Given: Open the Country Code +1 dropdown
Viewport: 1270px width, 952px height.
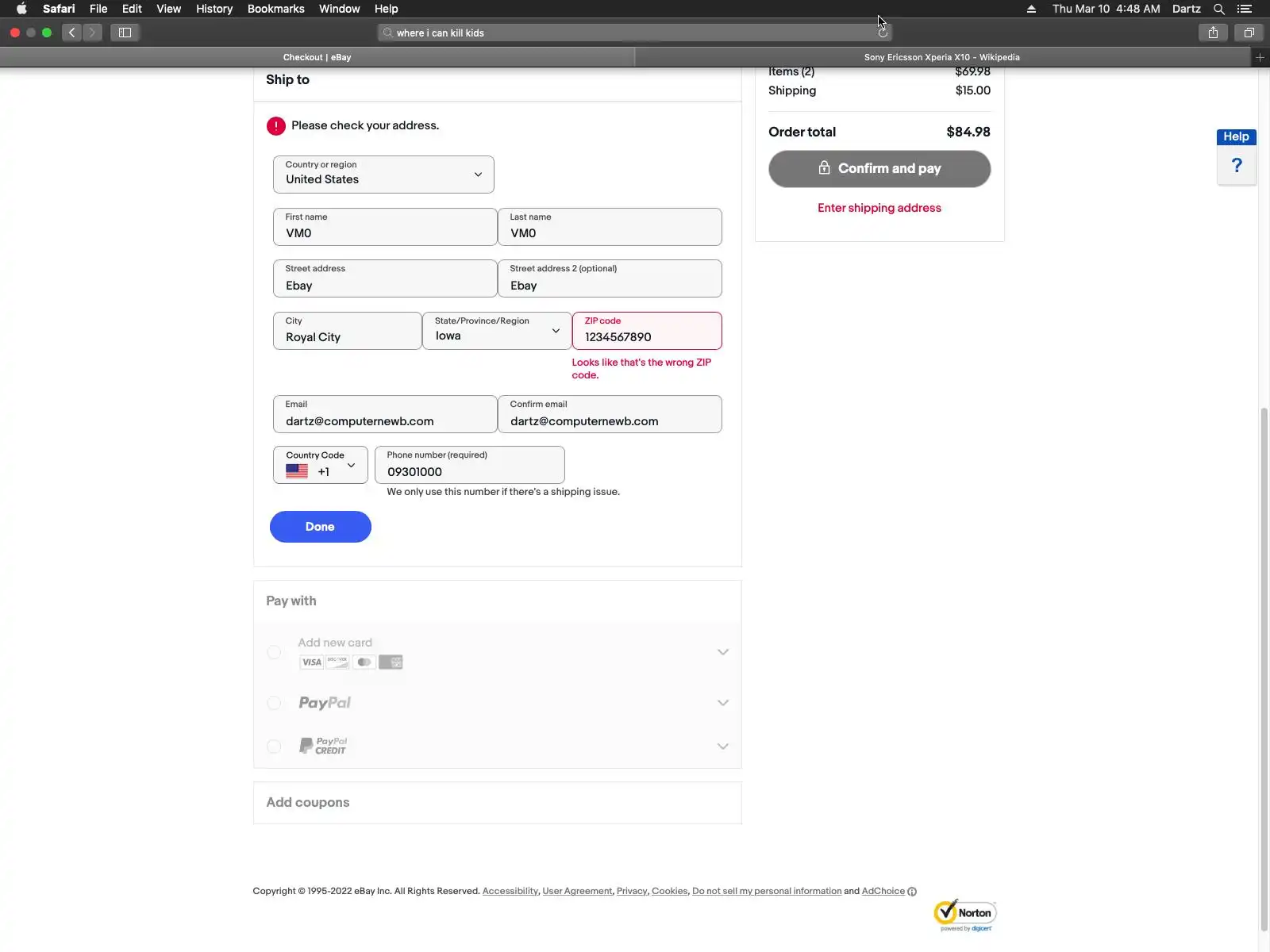Looking at the screenshot, I should point(321,465).
